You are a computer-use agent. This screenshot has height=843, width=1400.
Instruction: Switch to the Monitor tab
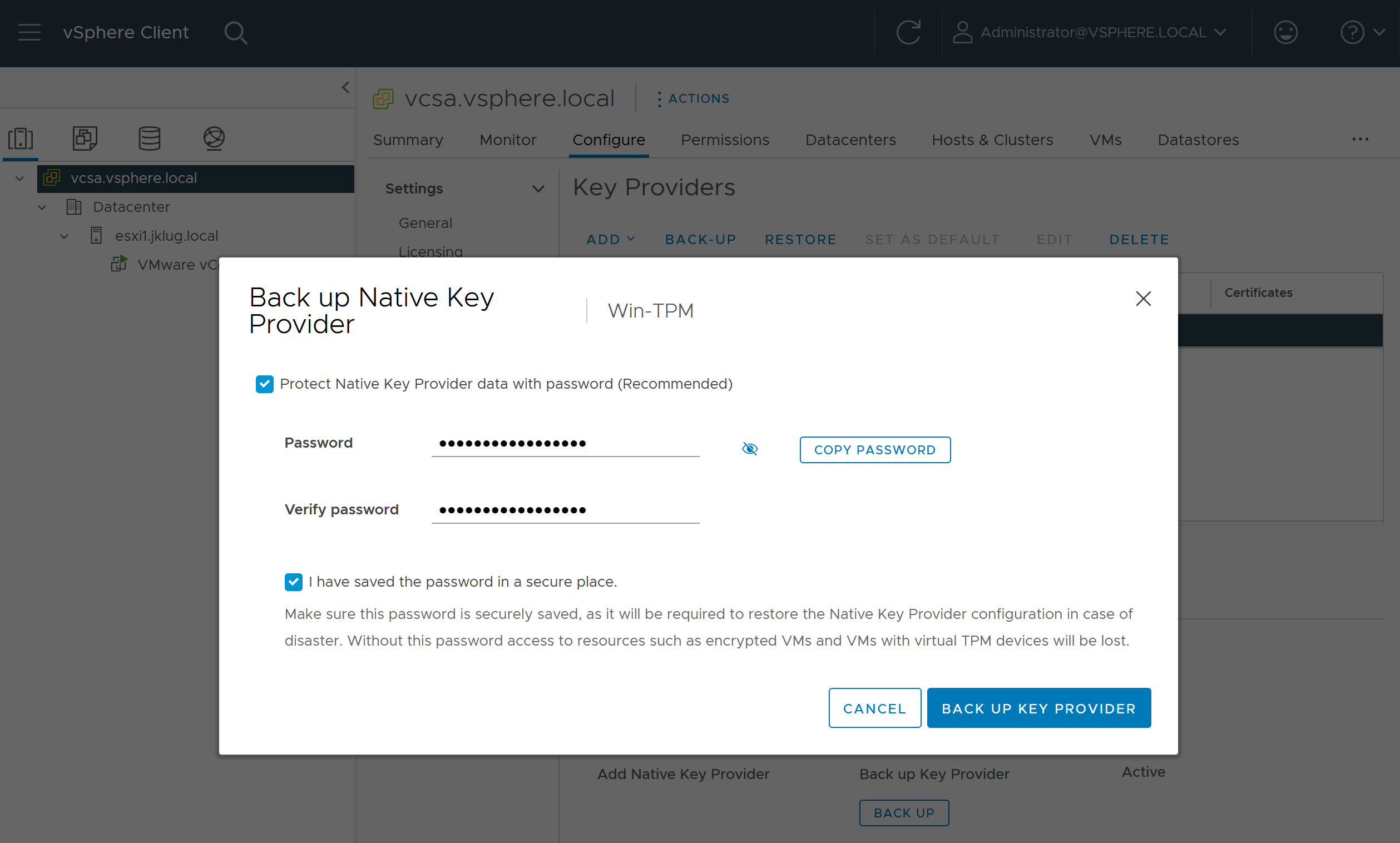(x=507, y=140)
